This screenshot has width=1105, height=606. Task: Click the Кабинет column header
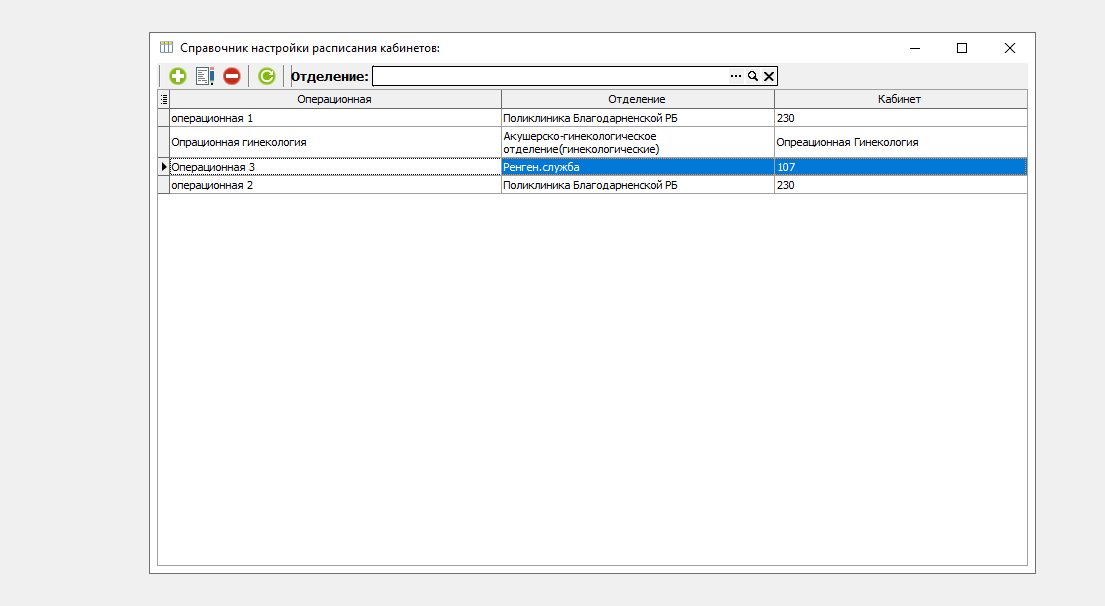pyautogui.click(x=900, y=99)
